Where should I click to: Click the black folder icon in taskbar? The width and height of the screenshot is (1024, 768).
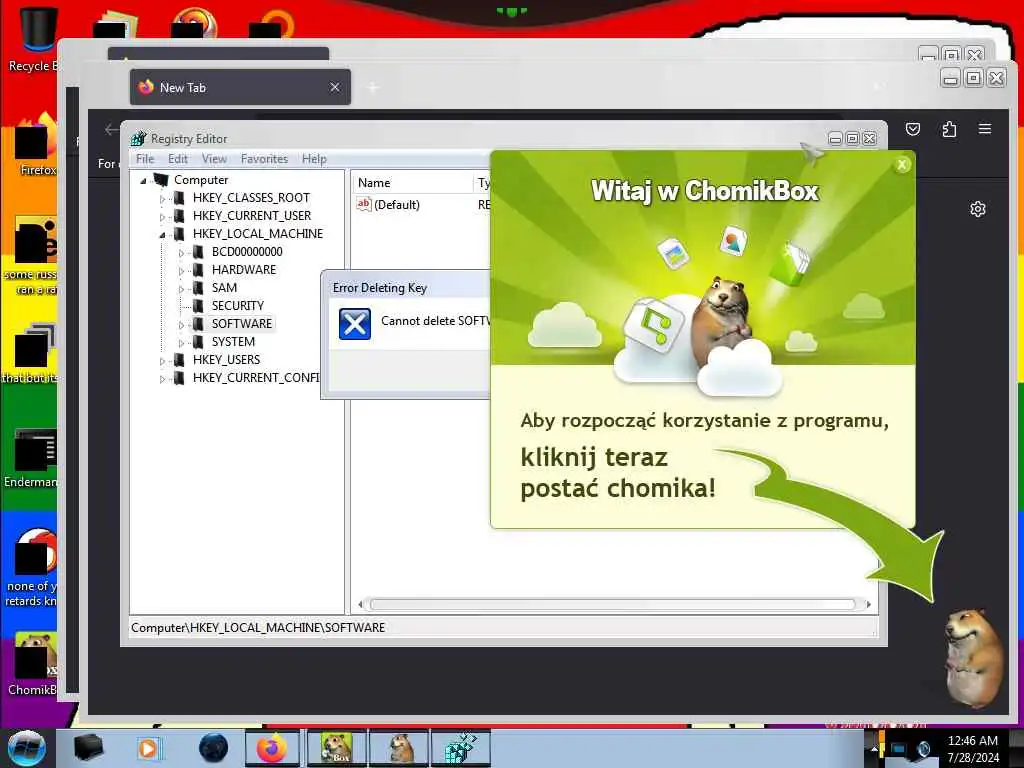88,748
